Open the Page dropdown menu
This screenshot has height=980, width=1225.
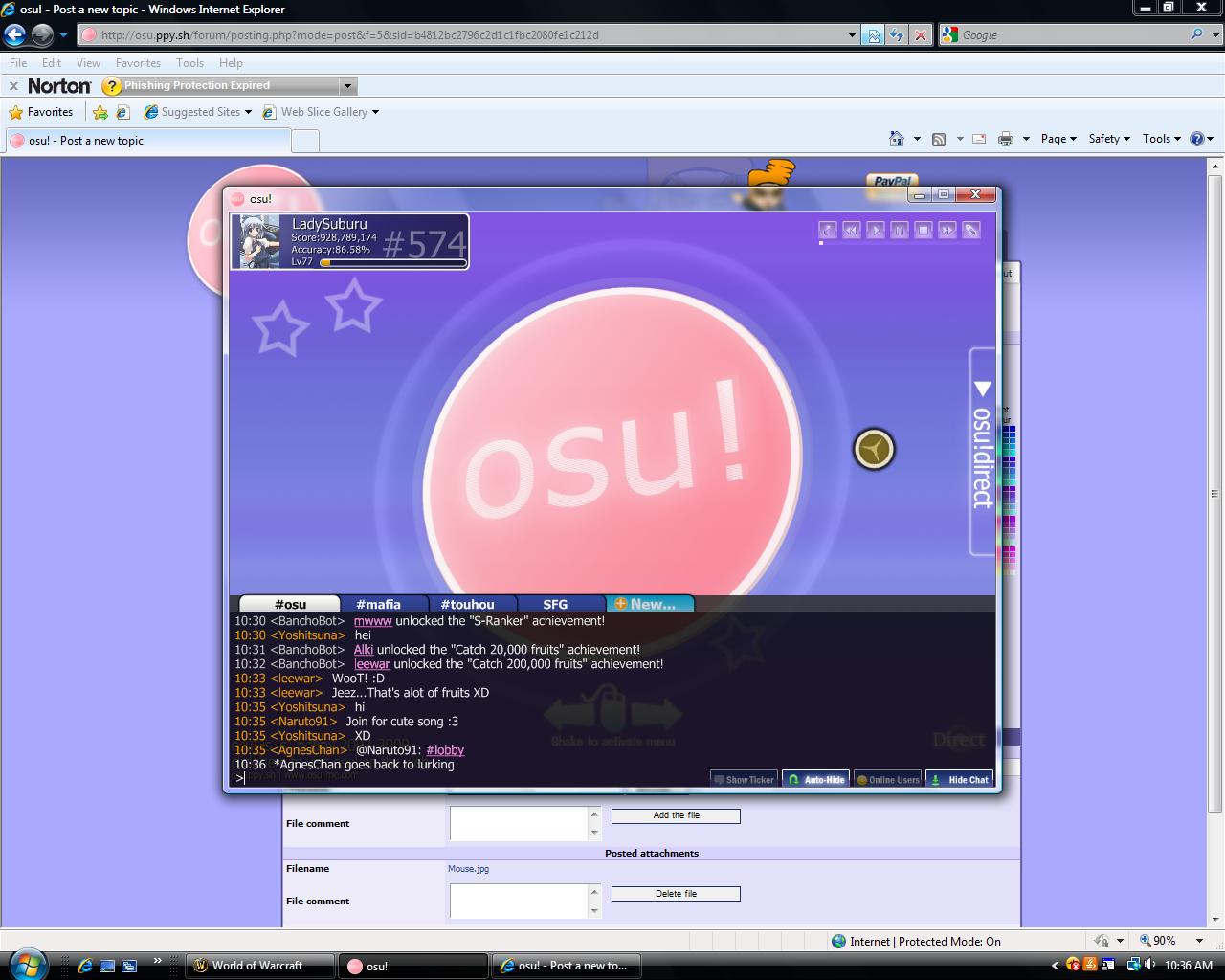(1058, 139)
